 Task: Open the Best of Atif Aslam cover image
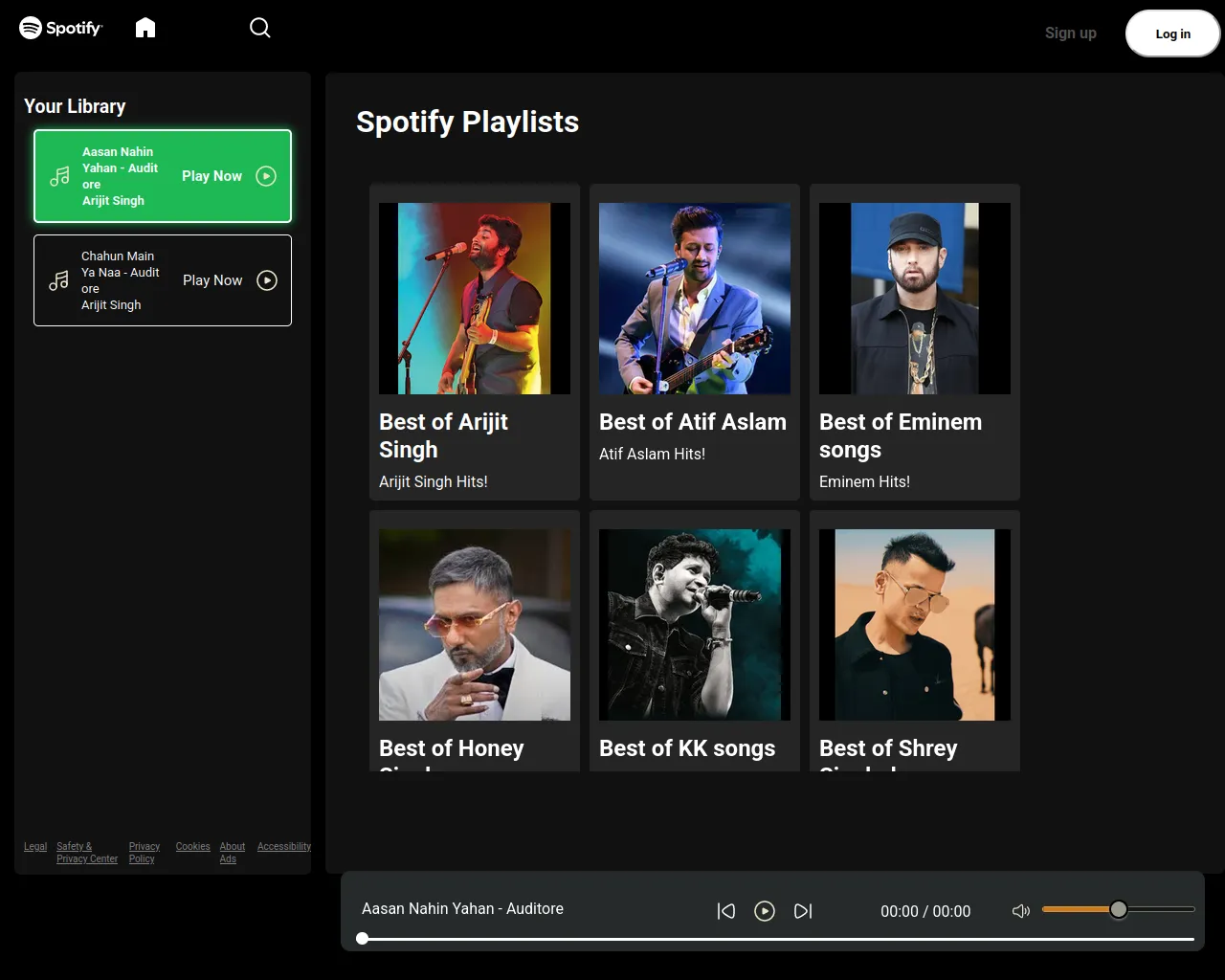tap(695, 299)
